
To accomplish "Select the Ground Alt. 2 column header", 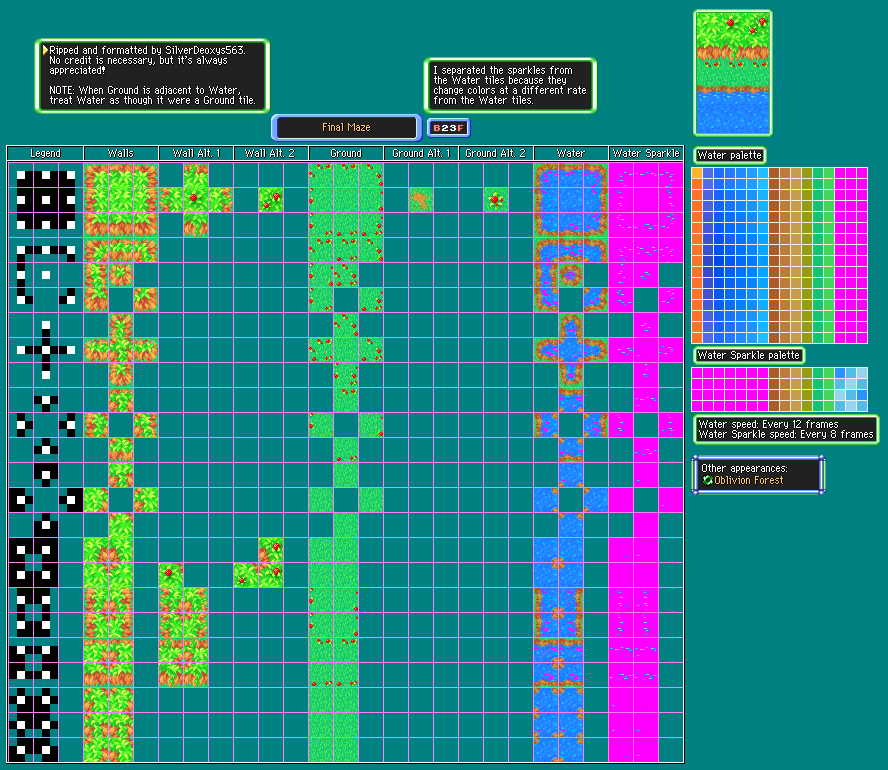I will (x=496, y=153).
